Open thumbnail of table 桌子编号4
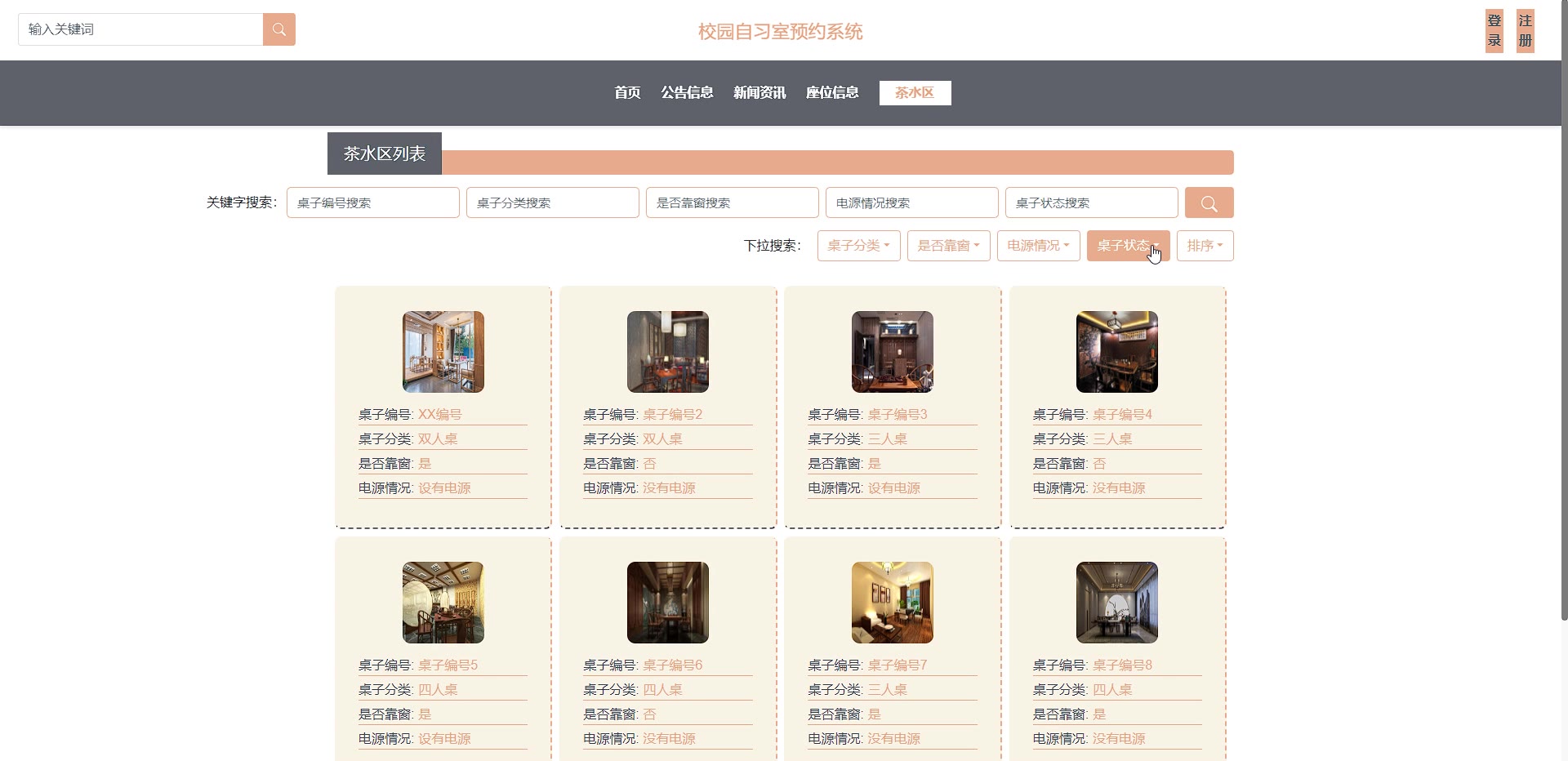The image size is (1568, 761). point(1117,352)
